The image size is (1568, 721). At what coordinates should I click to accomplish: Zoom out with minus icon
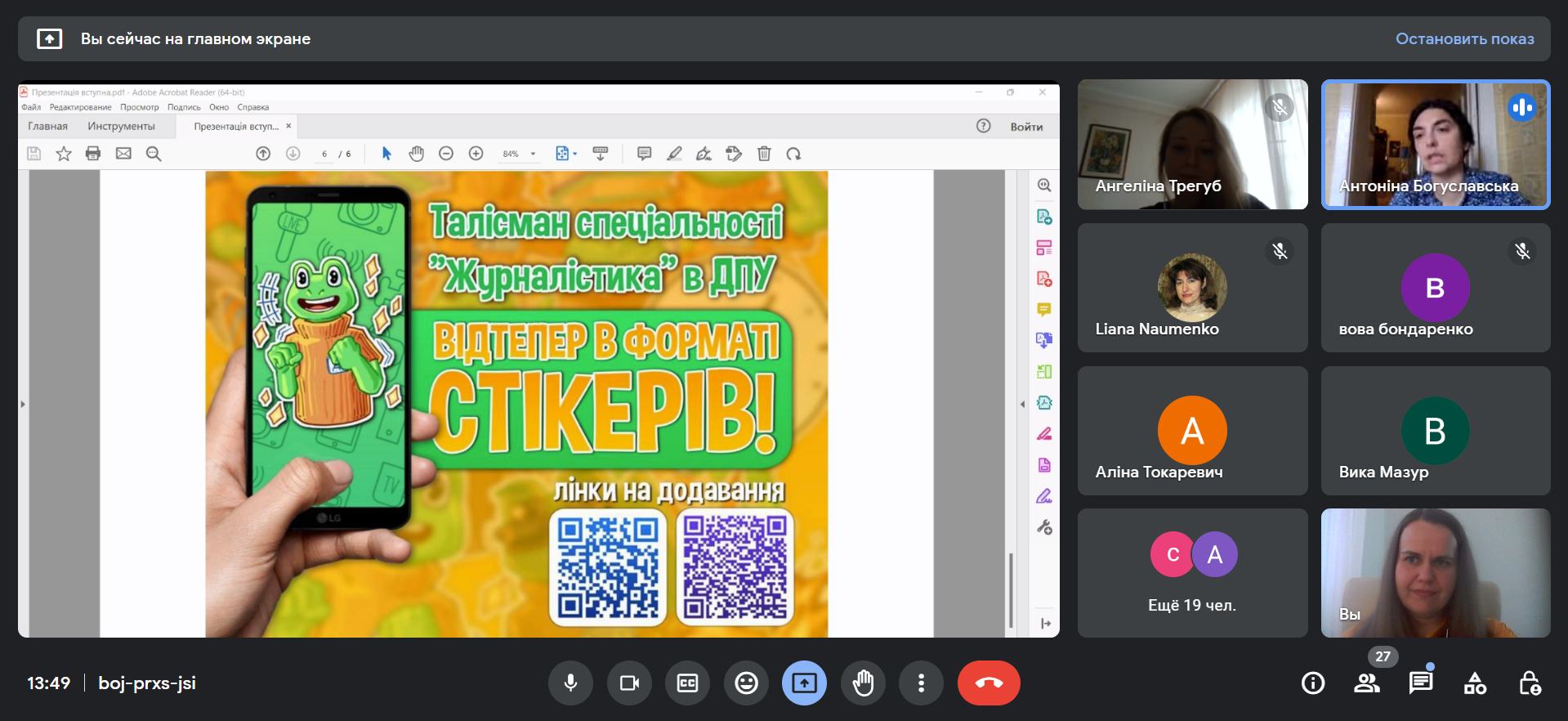coord(446,154)
